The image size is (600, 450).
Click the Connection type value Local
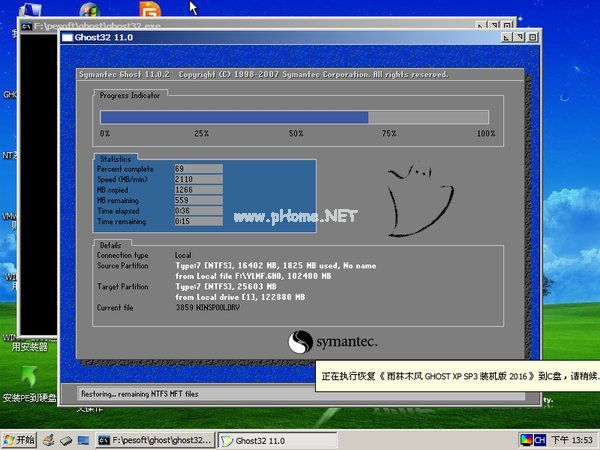click(x=183, y=255)
